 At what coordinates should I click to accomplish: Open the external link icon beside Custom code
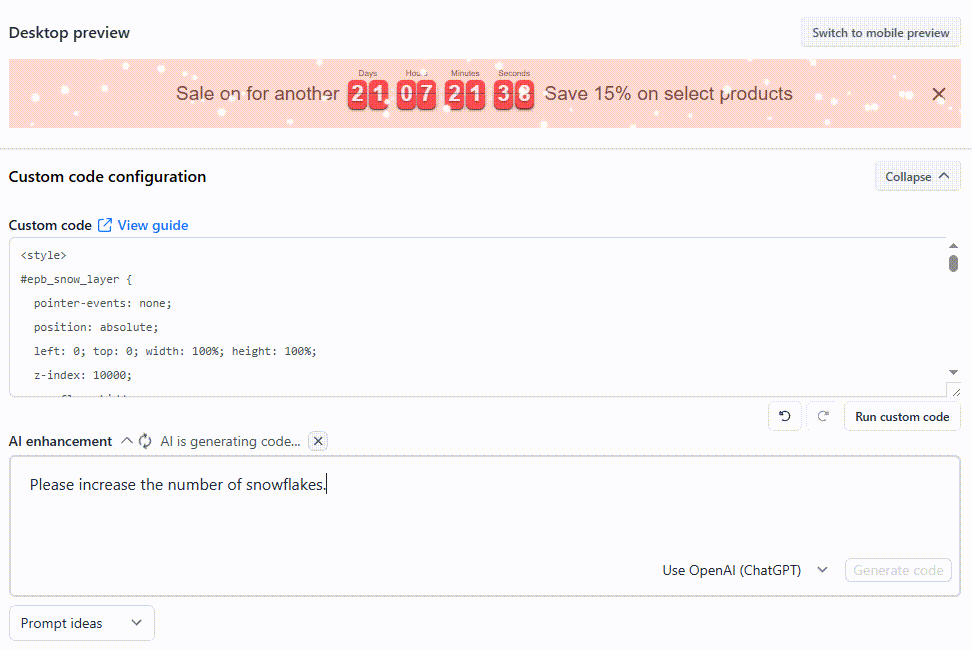[105, 225]
